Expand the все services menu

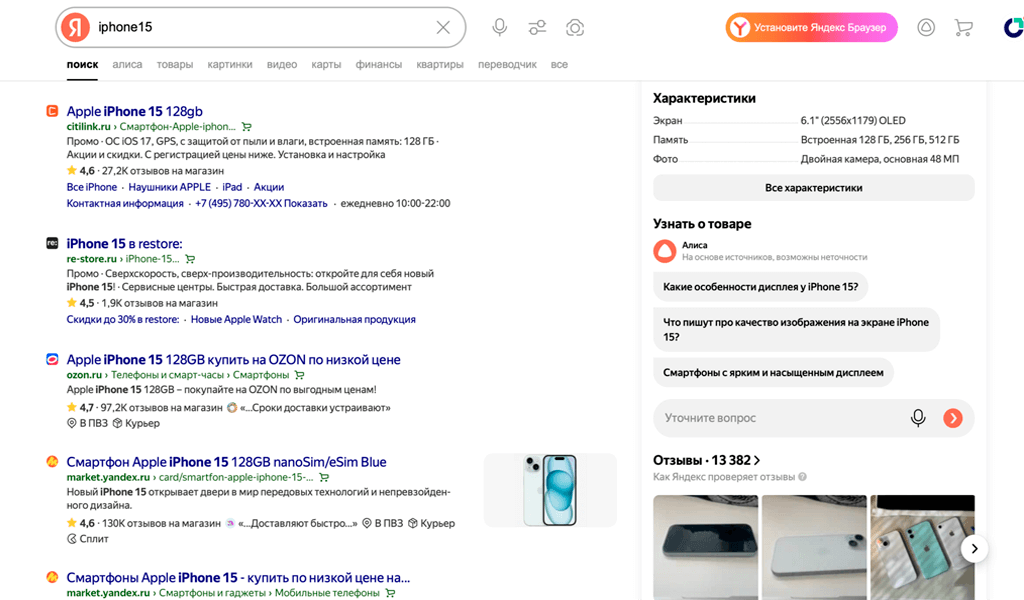coord(559,65)
